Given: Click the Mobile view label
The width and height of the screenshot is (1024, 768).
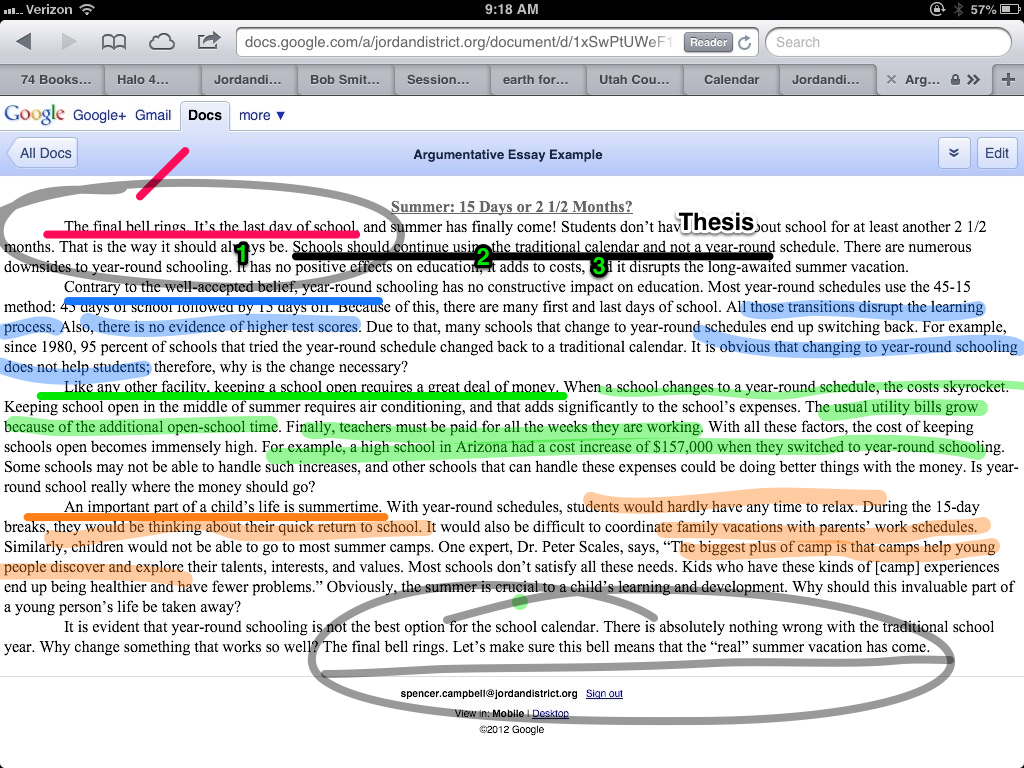Looking at the screenshot, I should [508, 713].
